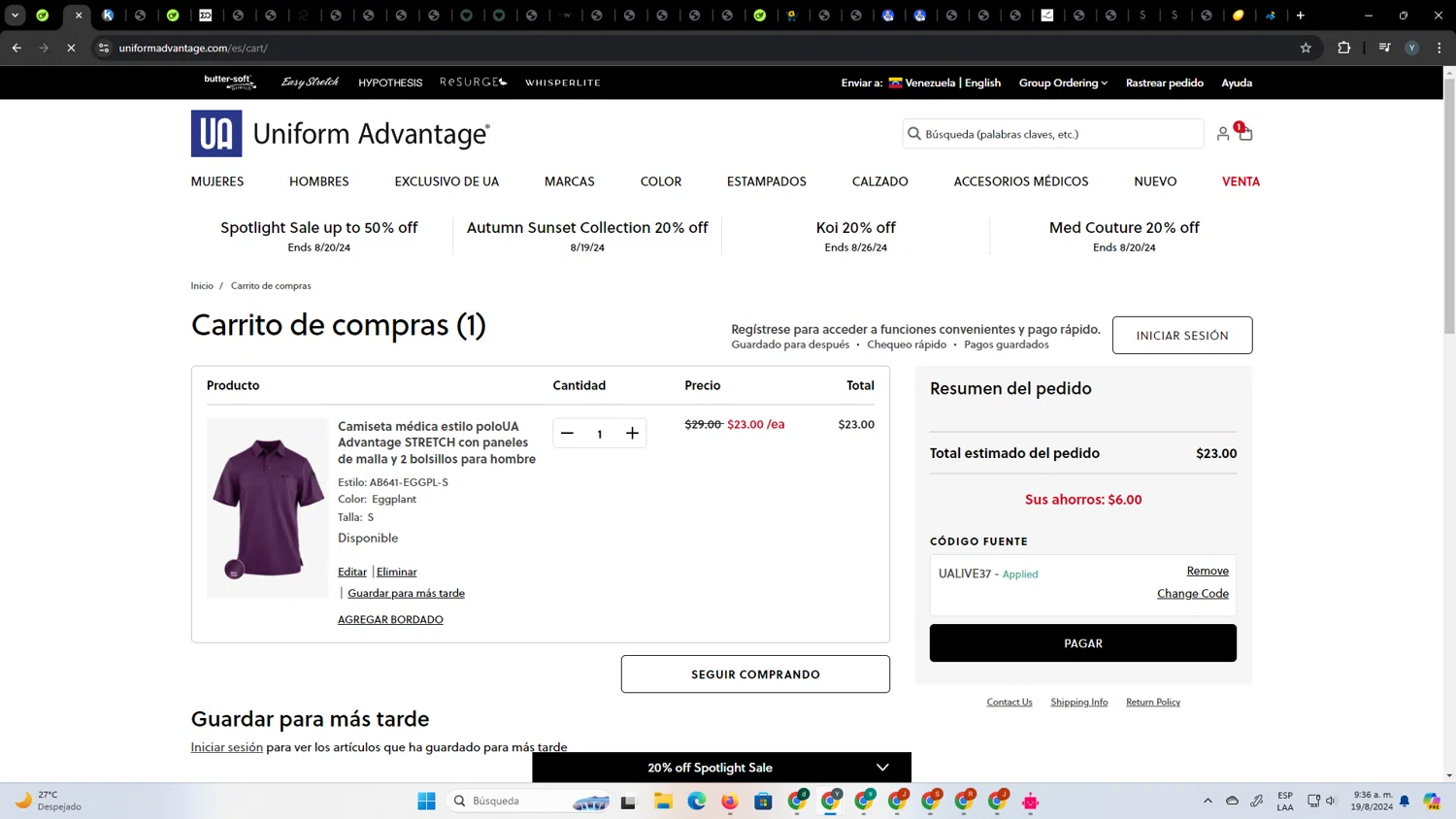1456x819 pixels.
Task: Click Rastrear pedido in top bar
Action: (1164, 82)
